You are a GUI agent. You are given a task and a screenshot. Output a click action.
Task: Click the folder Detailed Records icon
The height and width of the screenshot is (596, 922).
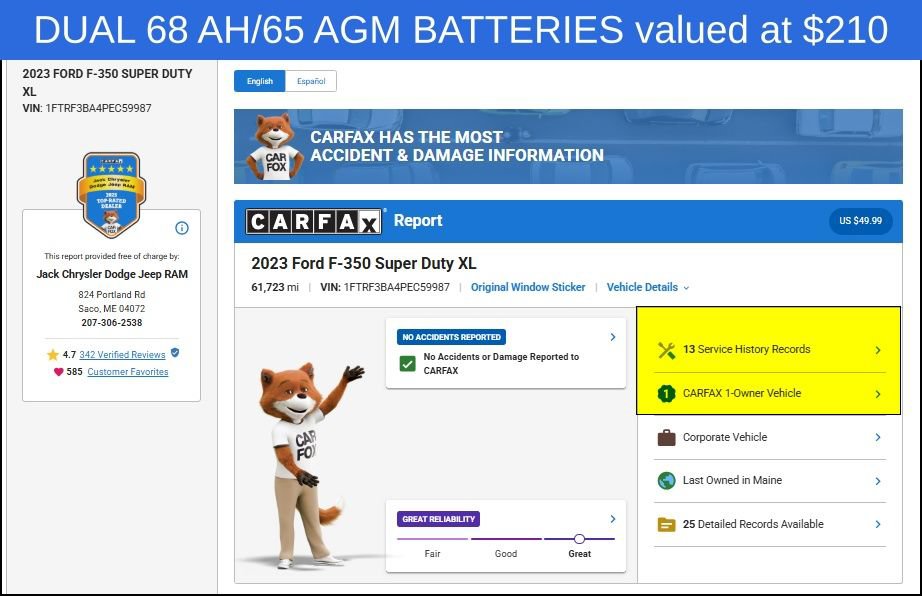click(x=666, y=524)
